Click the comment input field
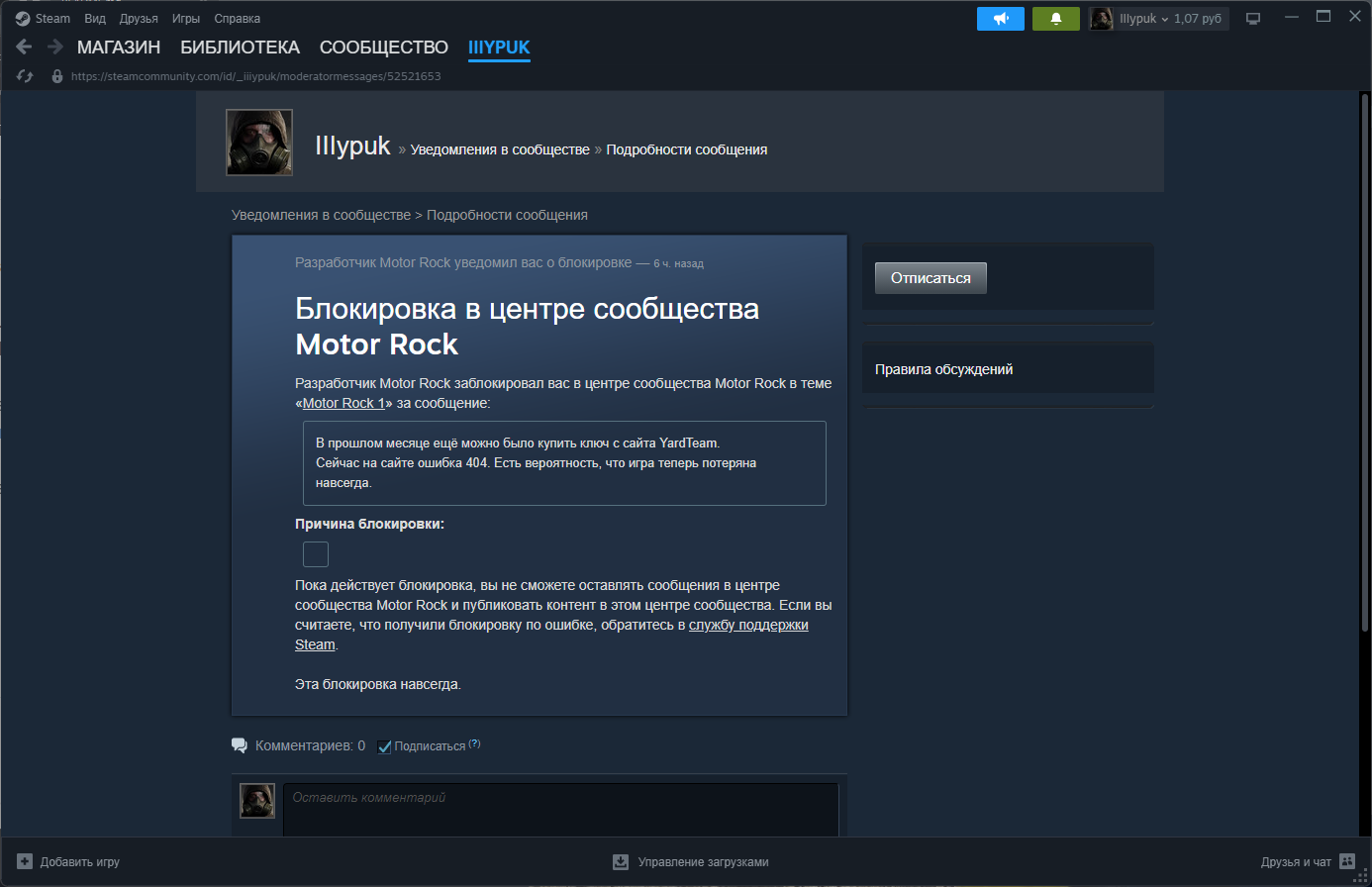The height and width of the screenshot is (887, 1372). click(560, 808)
